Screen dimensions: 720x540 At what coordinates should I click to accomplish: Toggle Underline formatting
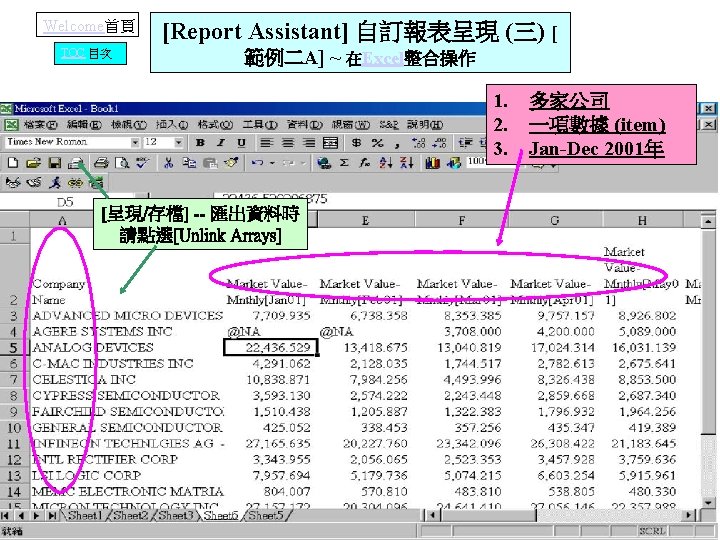tap(242, 142)
